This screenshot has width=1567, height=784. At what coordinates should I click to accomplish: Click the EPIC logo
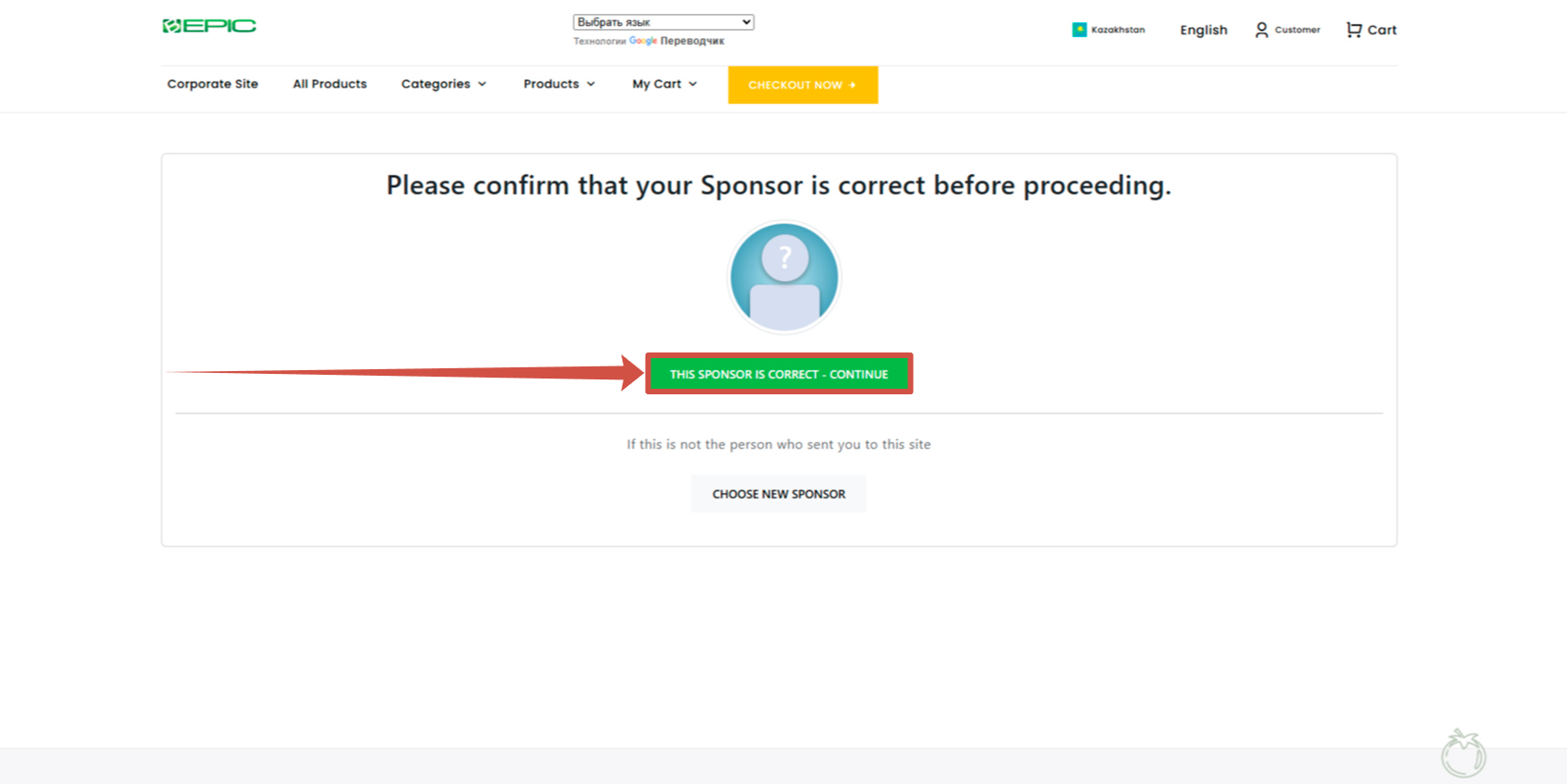point(209,26)
